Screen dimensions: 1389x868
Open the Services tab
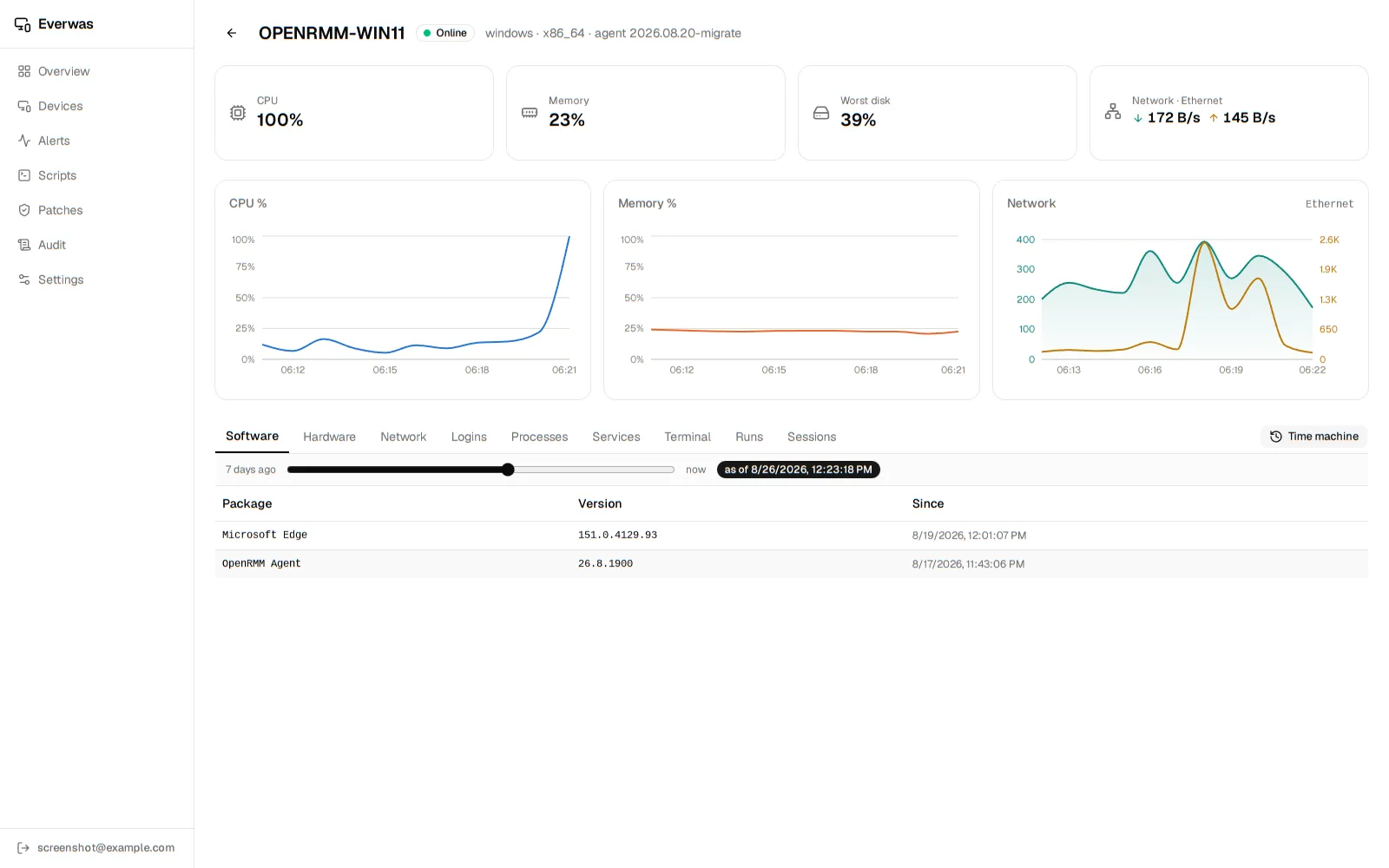616,437
